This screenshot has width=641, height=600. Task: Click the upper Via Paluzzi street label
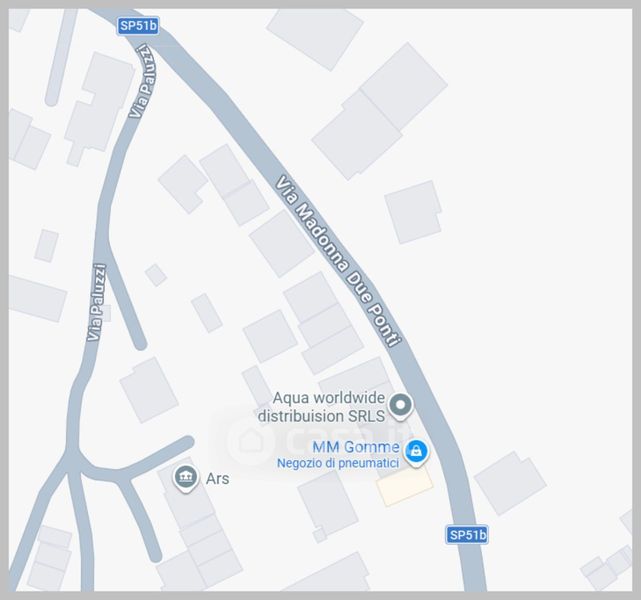pos(143,82)
